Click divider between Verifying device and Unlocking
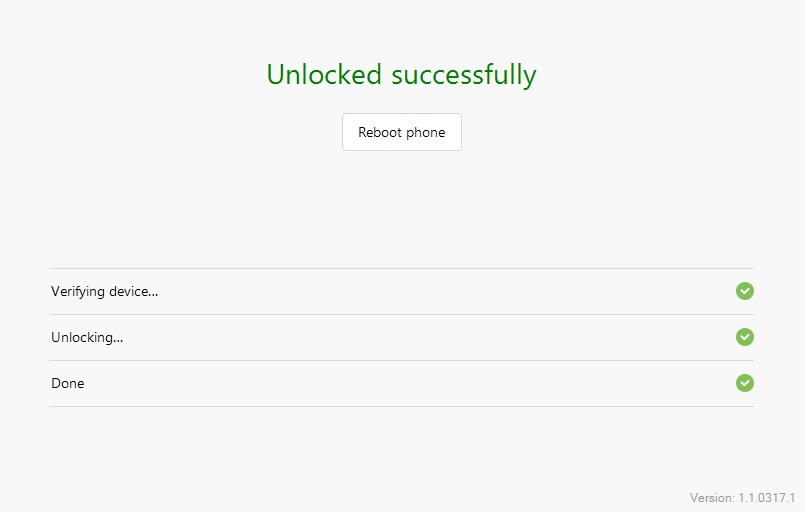The width and height of the screenshot is (805, 512). coord(401,314)
